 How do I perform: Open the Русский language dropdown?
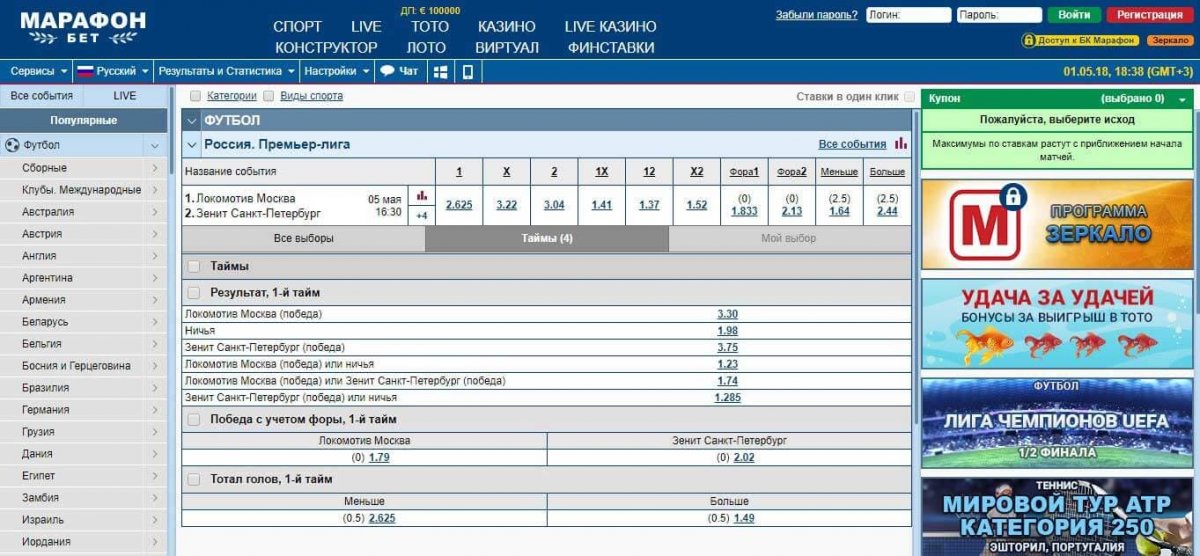pyautogui.click(x=115, y=72)
